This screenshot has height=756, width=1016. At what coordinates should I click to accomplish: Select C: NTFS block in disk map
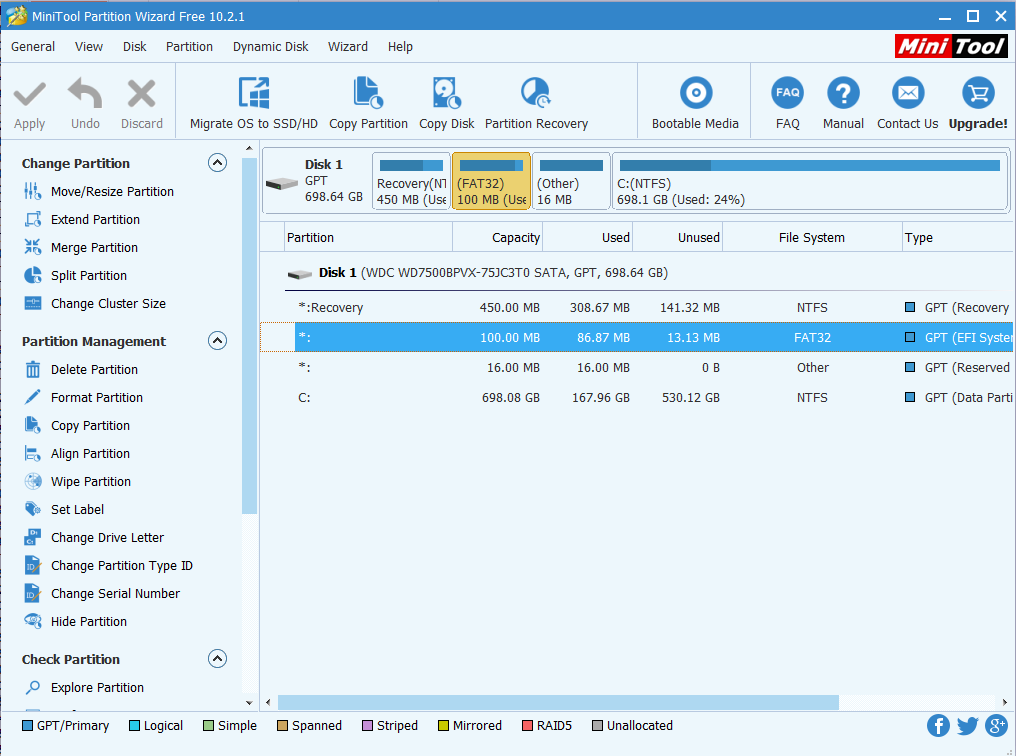tap(809, 181)
